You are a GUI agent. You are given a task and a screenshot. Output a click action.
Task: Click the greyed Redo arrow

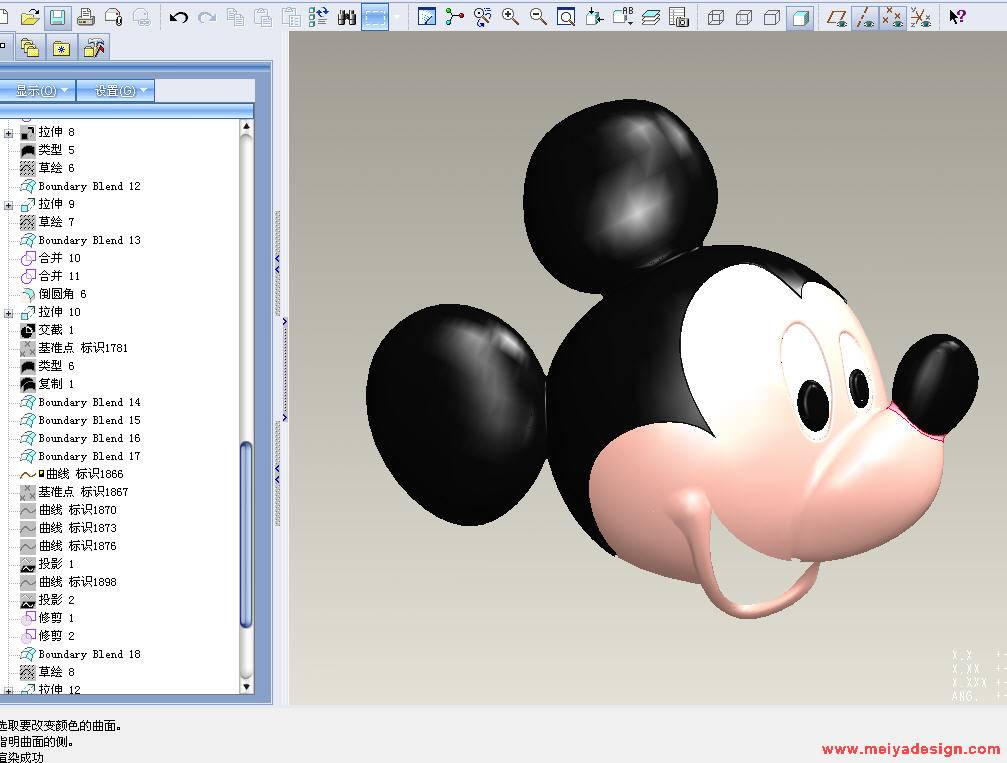coord(207,17)
